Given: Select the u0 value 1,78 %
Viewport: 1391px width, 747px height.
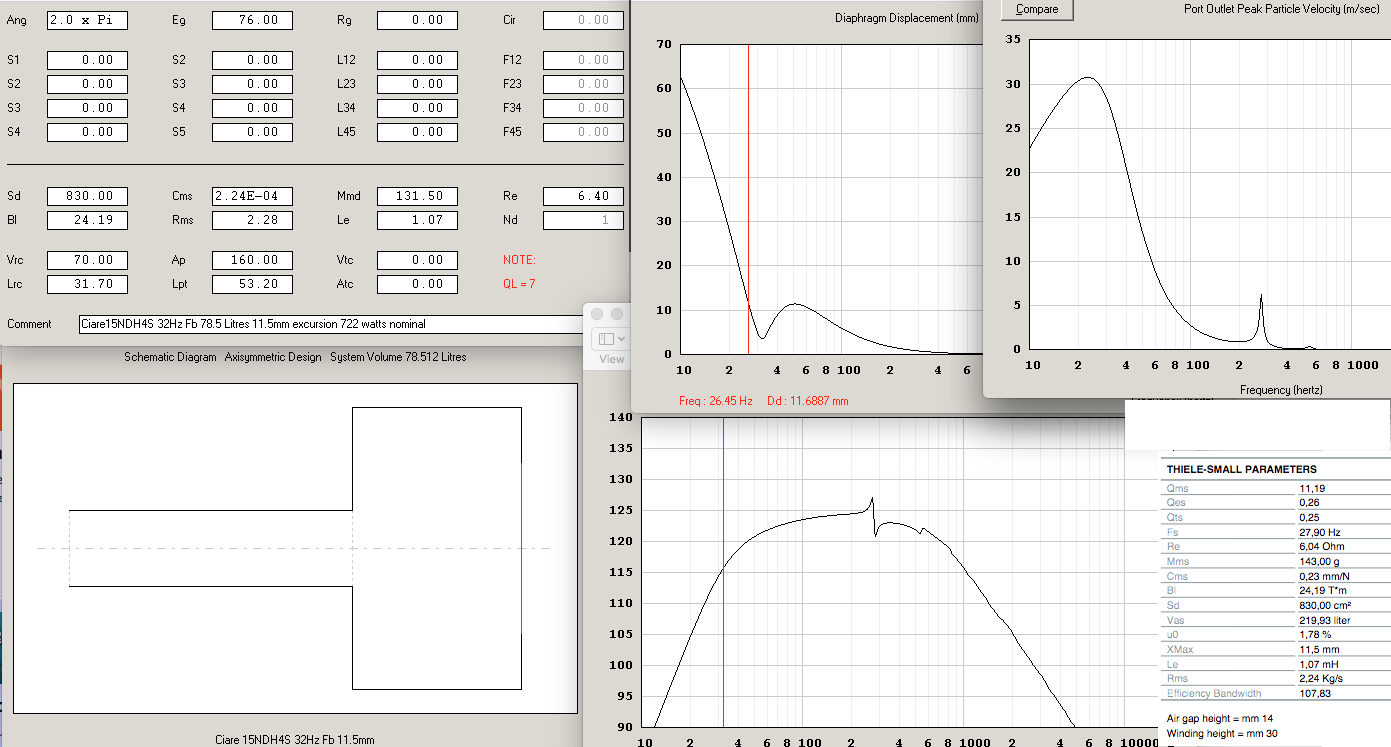Looking at the screenshot, I should (x=1315, y=635).
